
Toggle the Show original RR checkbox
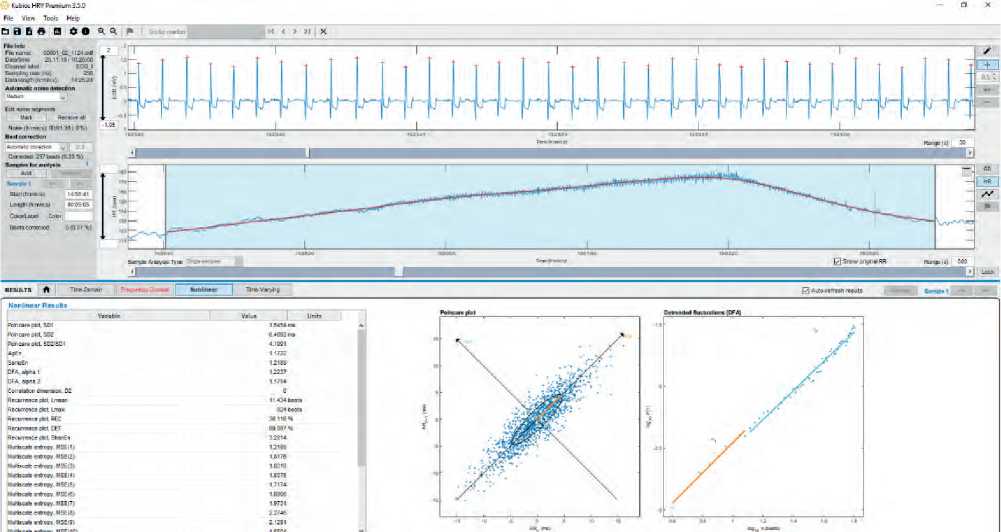click(838, 261)
